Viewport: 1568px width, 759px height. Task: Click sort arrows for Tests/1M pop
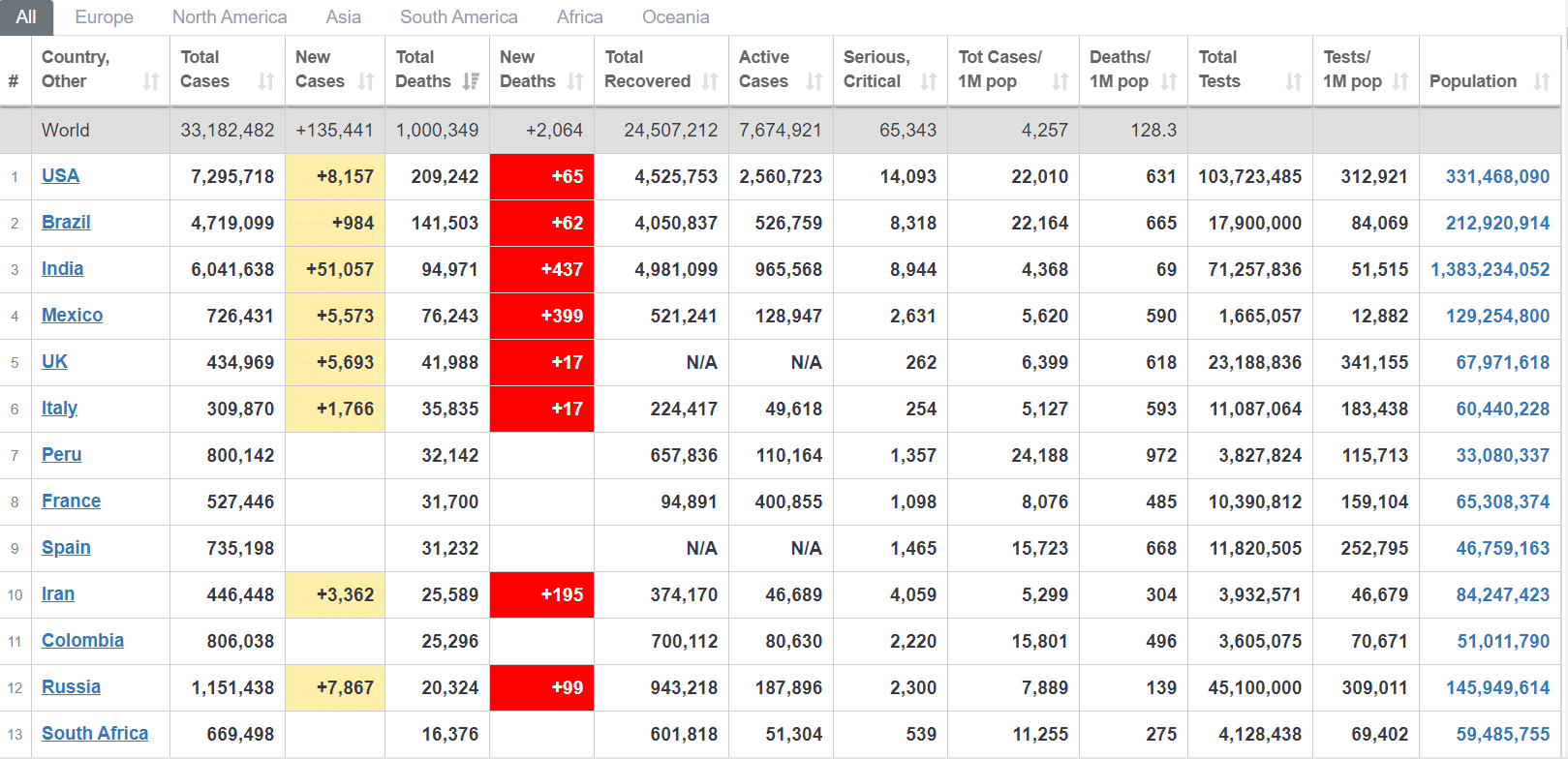pos(1400,82)
